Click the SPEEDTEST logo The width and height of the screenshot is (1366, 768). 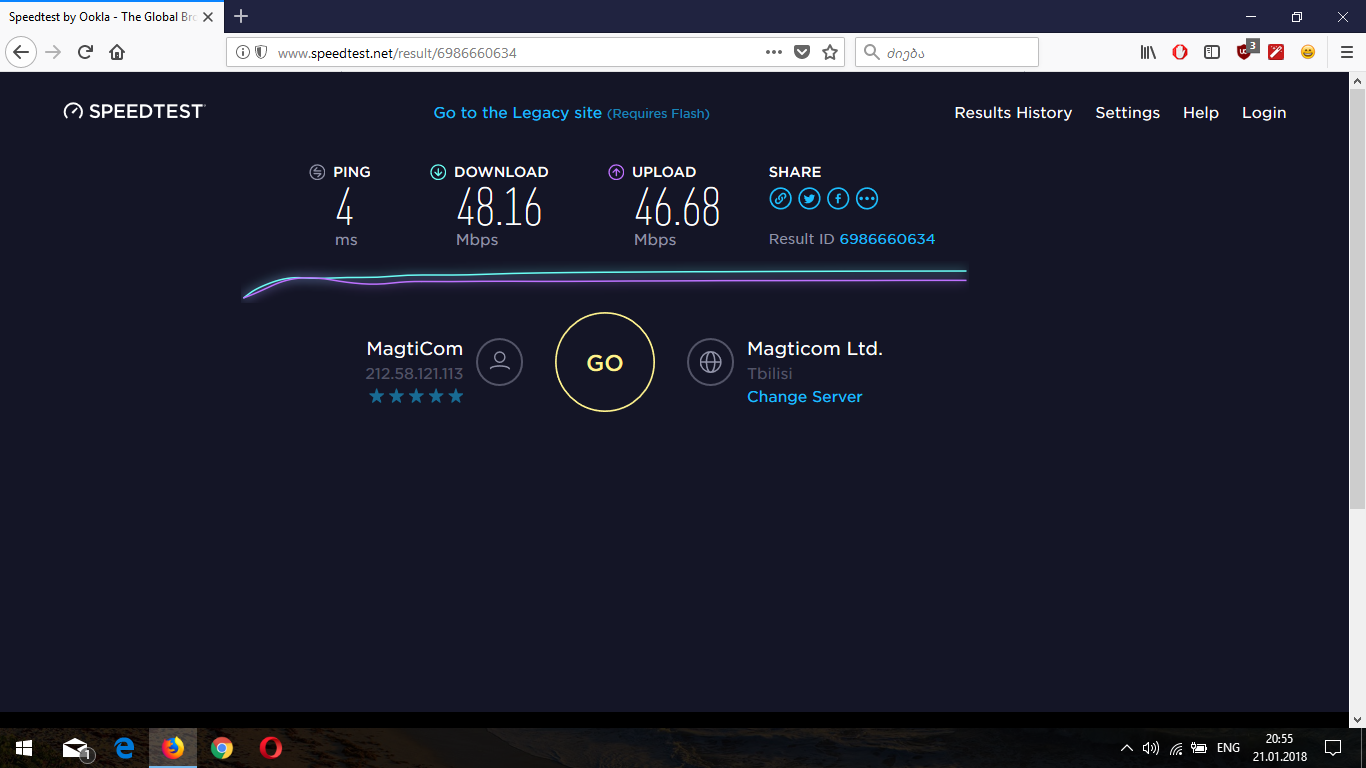tap(134, 111)
